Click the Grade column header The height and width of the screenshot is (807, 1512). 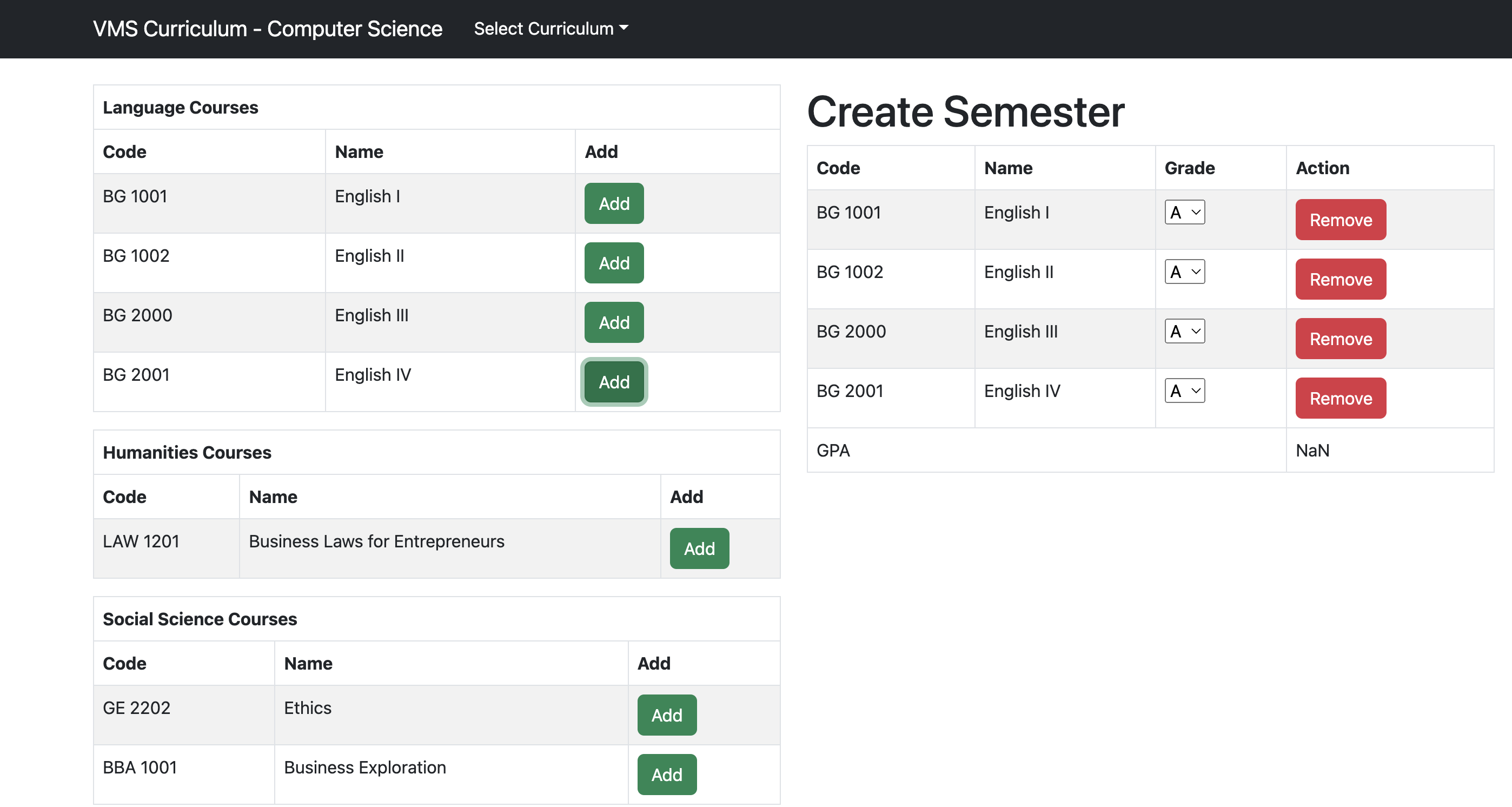click(x=1189, y=168)
